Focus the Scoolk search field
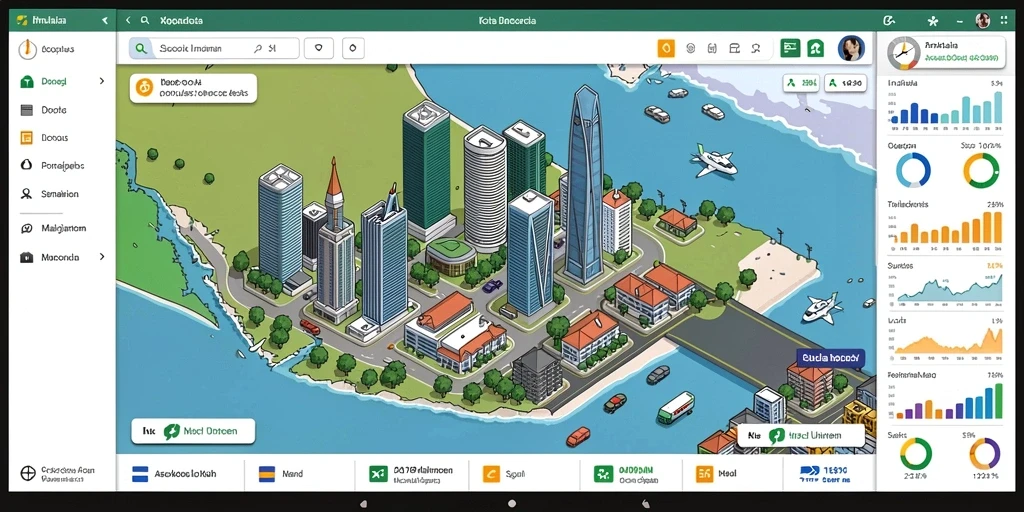Viewport: 1024px width, 512px height. coord(214,48)
